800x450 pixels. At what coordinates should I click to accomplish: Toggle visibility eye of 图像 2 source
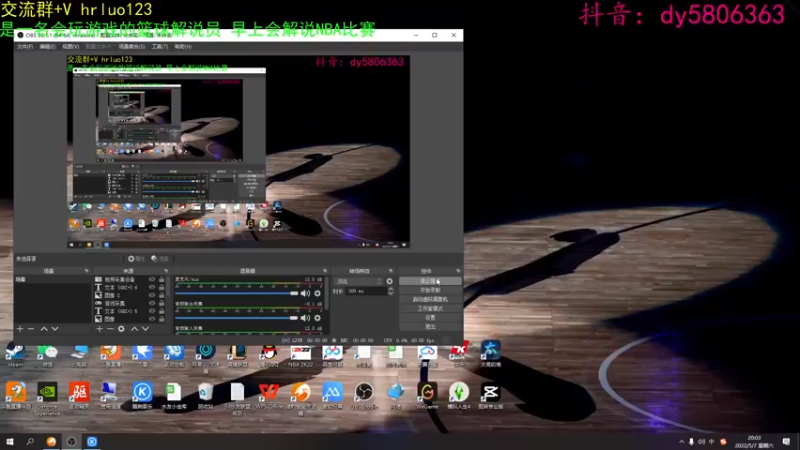pyautogui.click(x=152, y=295)
